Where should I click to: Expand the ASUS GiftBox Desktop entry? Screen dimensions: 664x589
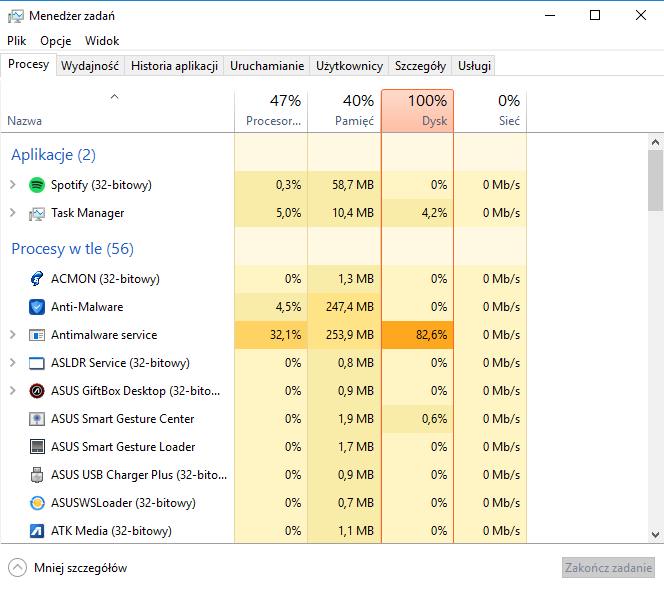tap(13, 391)
